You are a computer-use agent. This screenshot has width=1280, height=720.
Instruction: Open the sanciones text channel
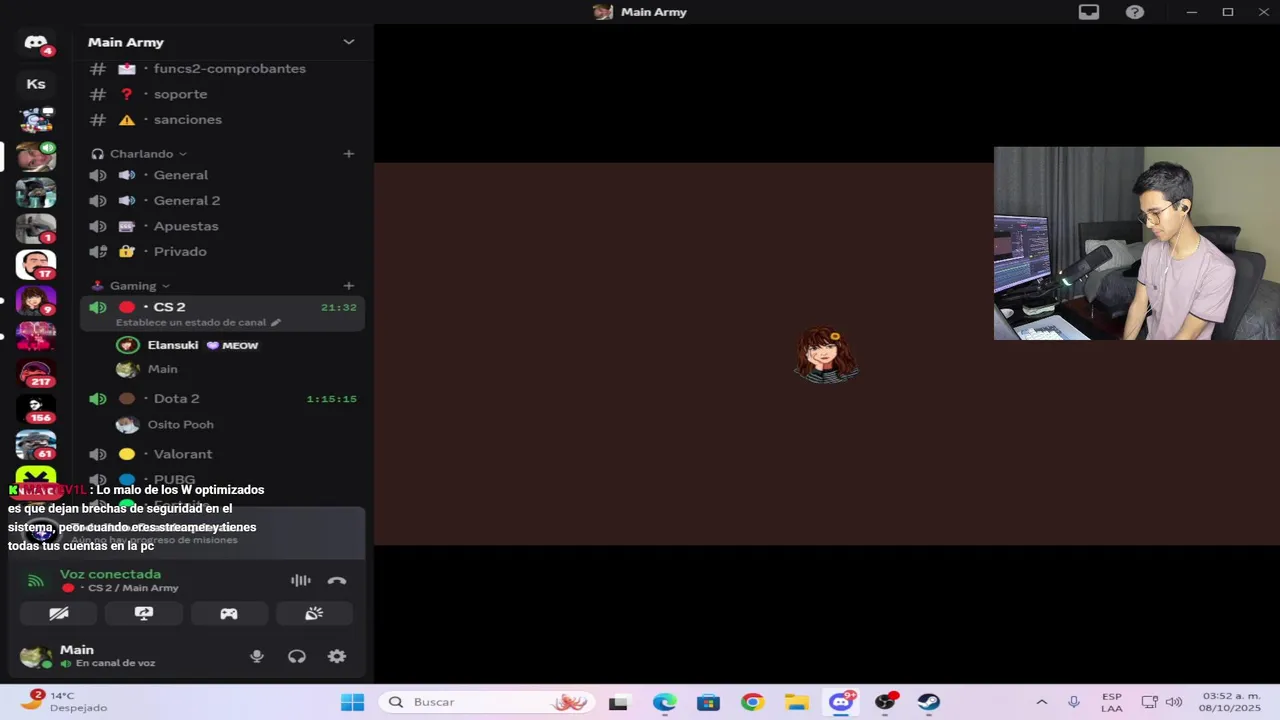click(x=222, y=119)
